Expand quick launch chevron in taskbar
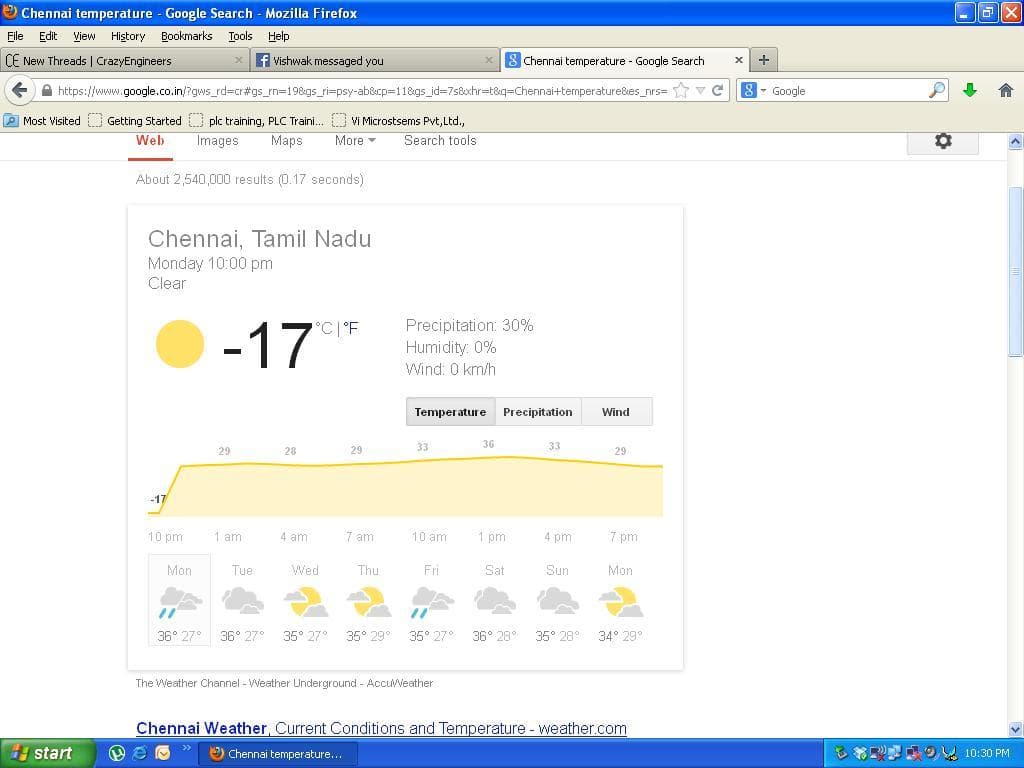The image size is (1024, 768). tap(186, 748)
